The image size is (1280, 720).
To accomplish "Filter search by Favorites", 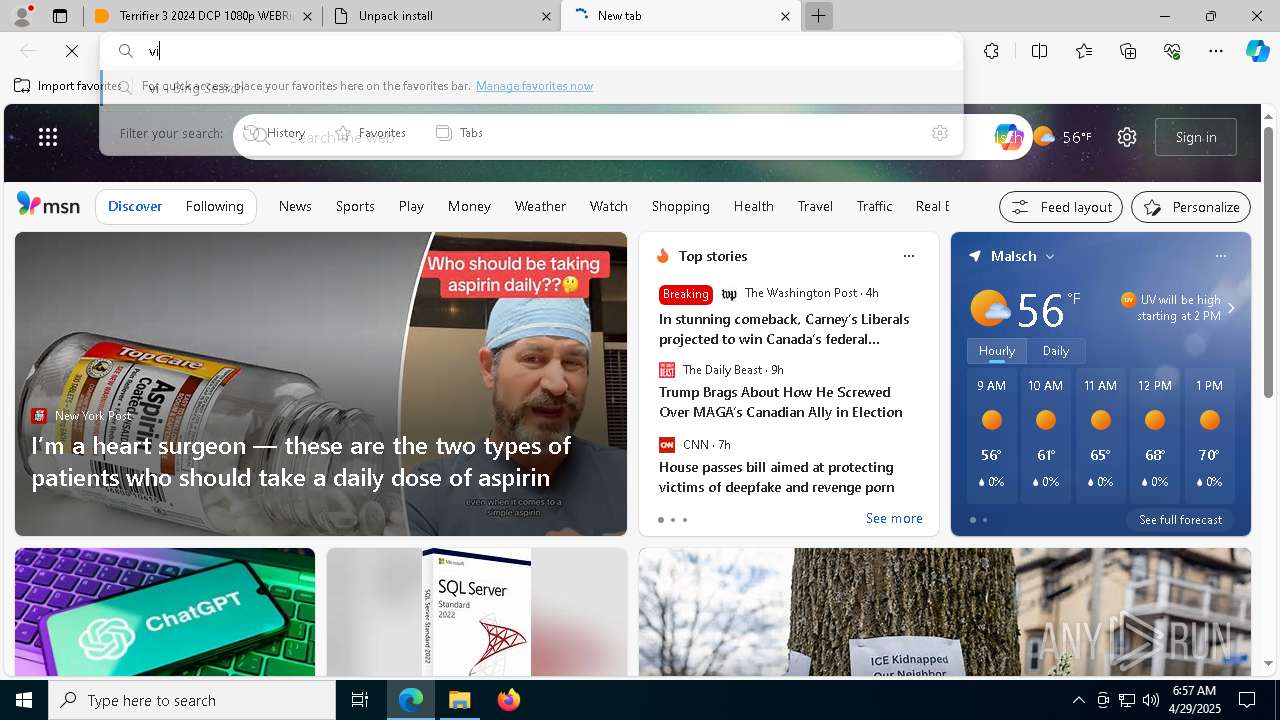I will click(371, 133).
